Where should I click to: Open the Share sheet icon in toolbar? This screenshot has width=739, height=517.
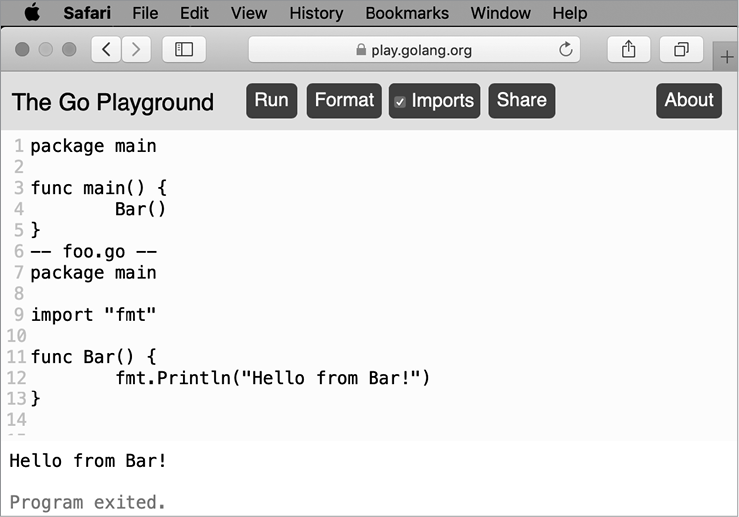point(628,50)
